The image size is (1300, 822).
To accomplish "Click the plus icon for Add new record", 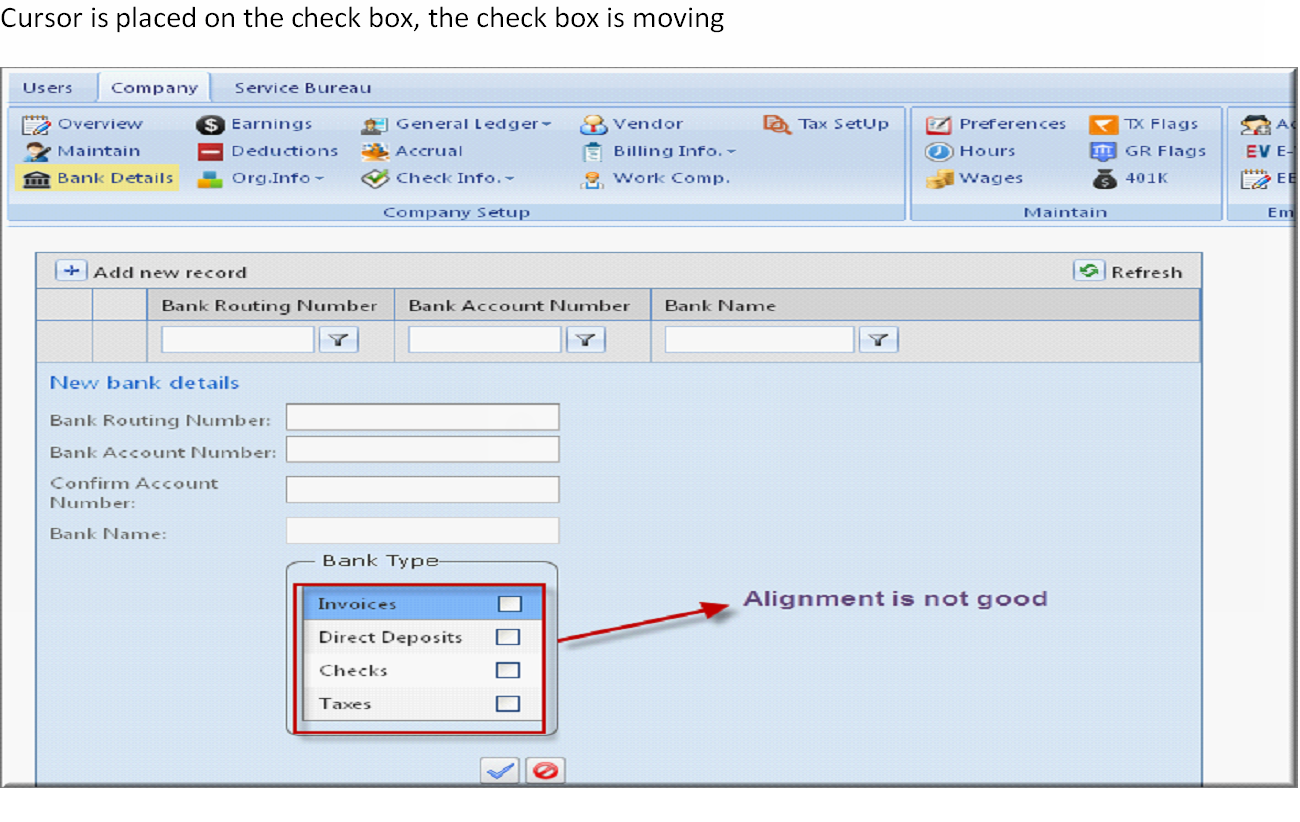I will click(x=71, y=271).
